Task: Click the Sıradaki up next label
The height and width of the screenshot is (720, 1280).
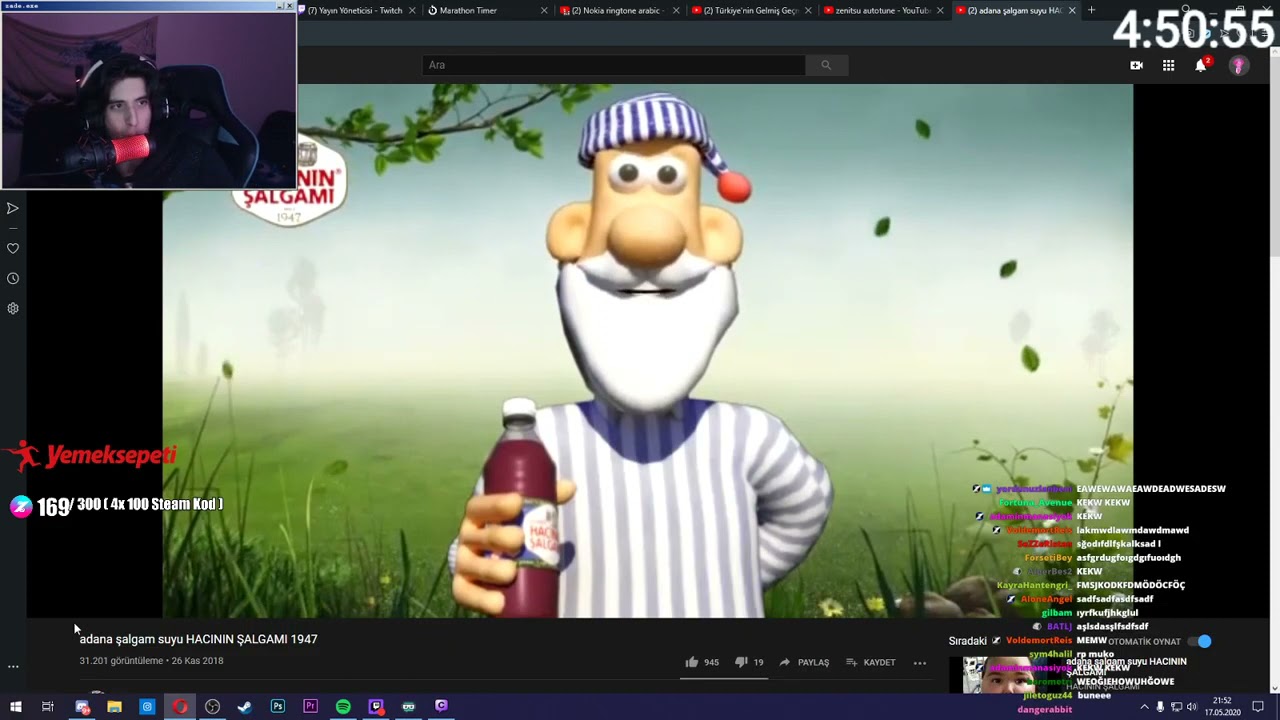Action: 968,641
